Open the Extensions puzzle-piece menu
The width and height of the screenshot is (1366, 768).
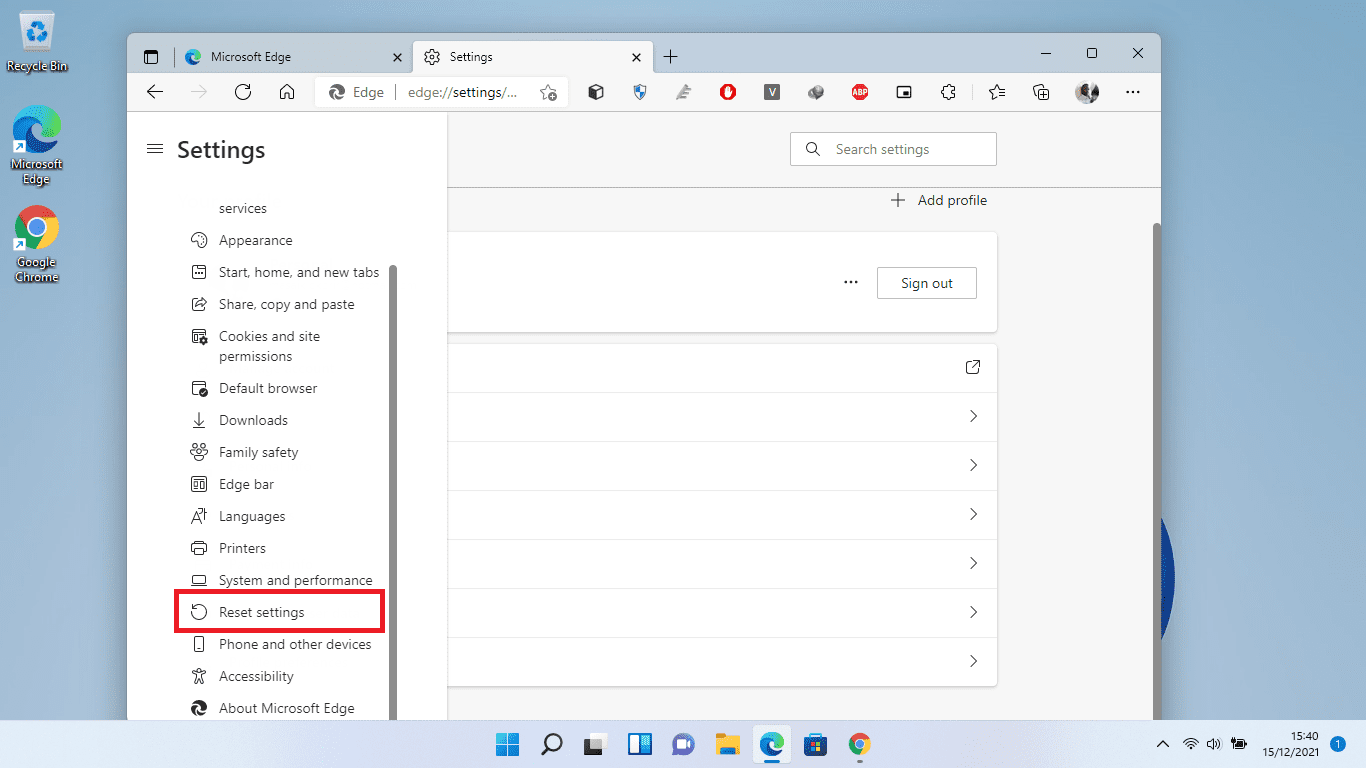coord(949,92)
